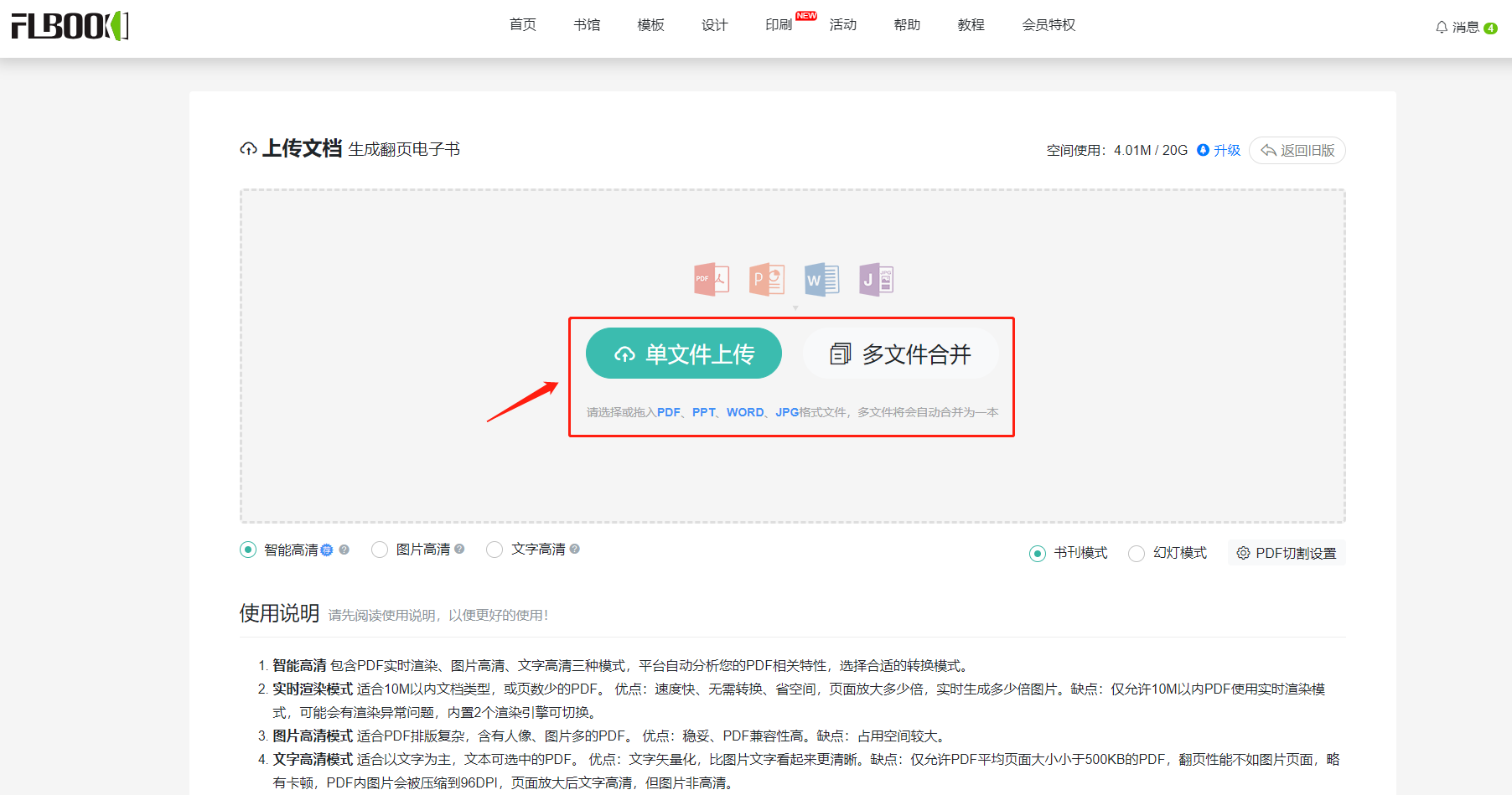Screen dimensions: 1512x795
Task: Open 活动 in the top navigation
Action: (843, 25)
